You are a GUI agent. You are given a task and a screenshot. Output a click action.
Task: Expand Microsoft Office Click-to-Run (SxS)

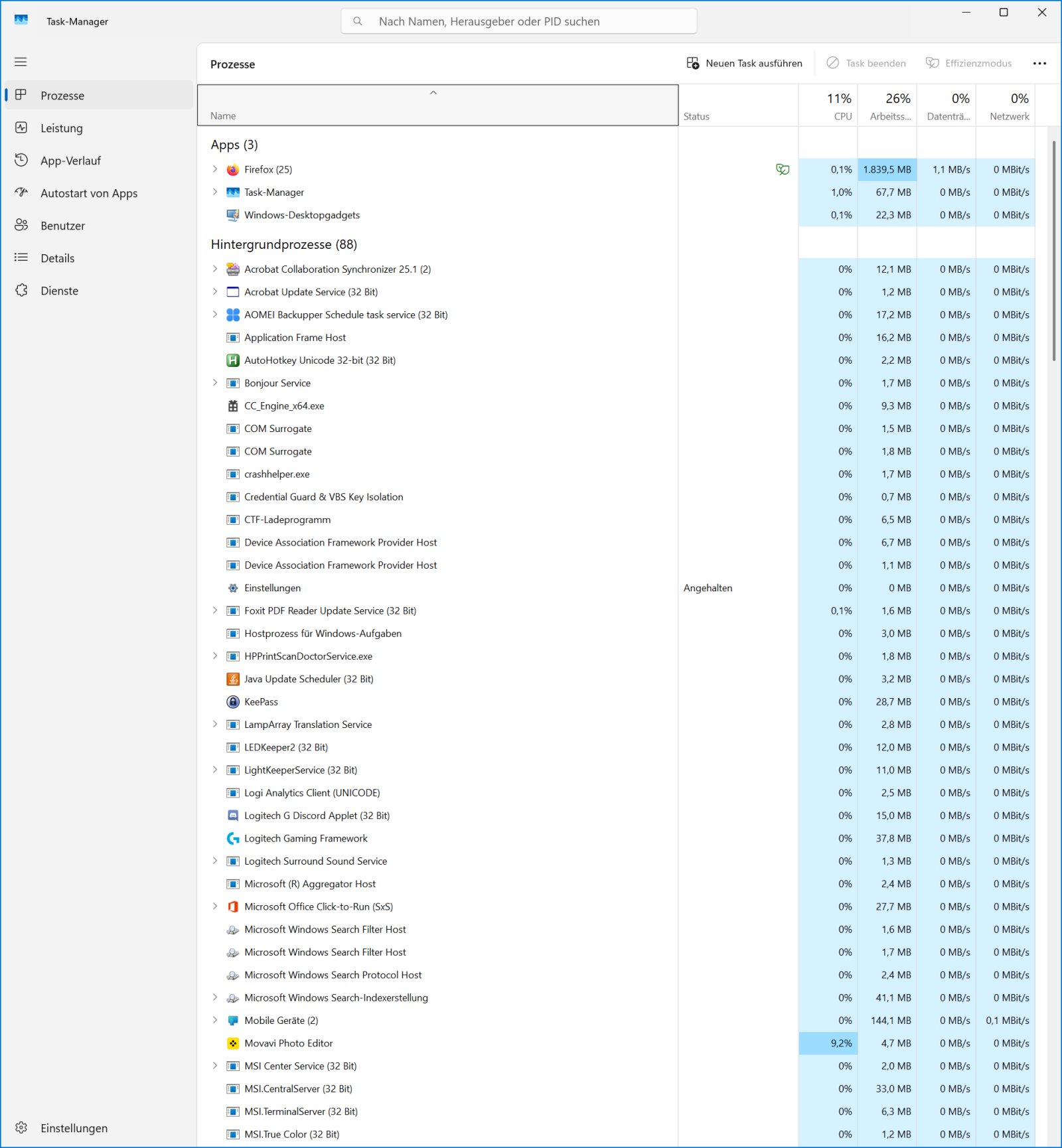214,906
